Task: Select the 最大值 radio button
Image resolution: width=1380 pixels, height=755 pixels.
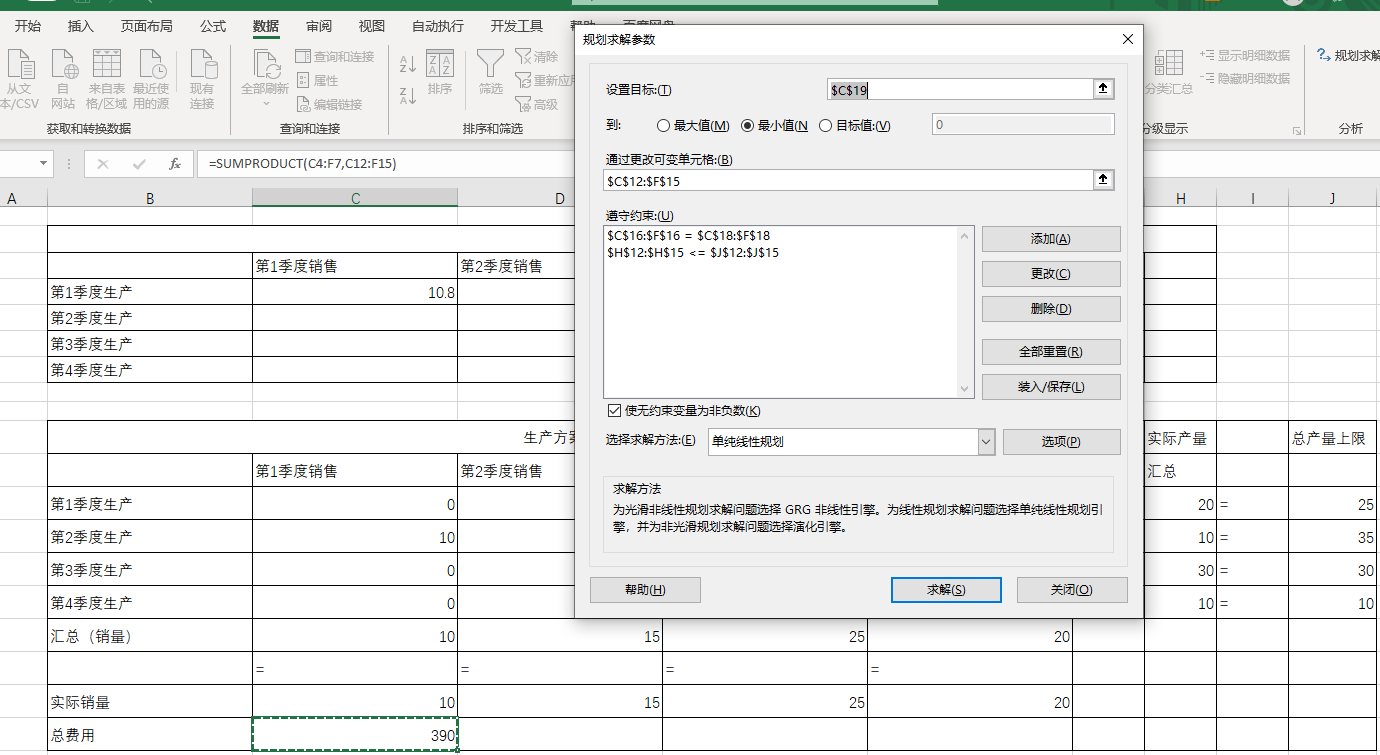Action: coord(663,126)
